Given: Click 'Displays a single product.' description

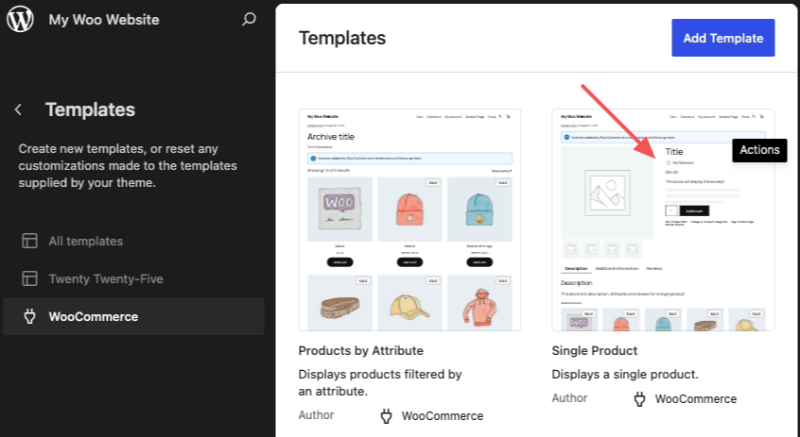Looking at the screenshot, I should 625,374.
